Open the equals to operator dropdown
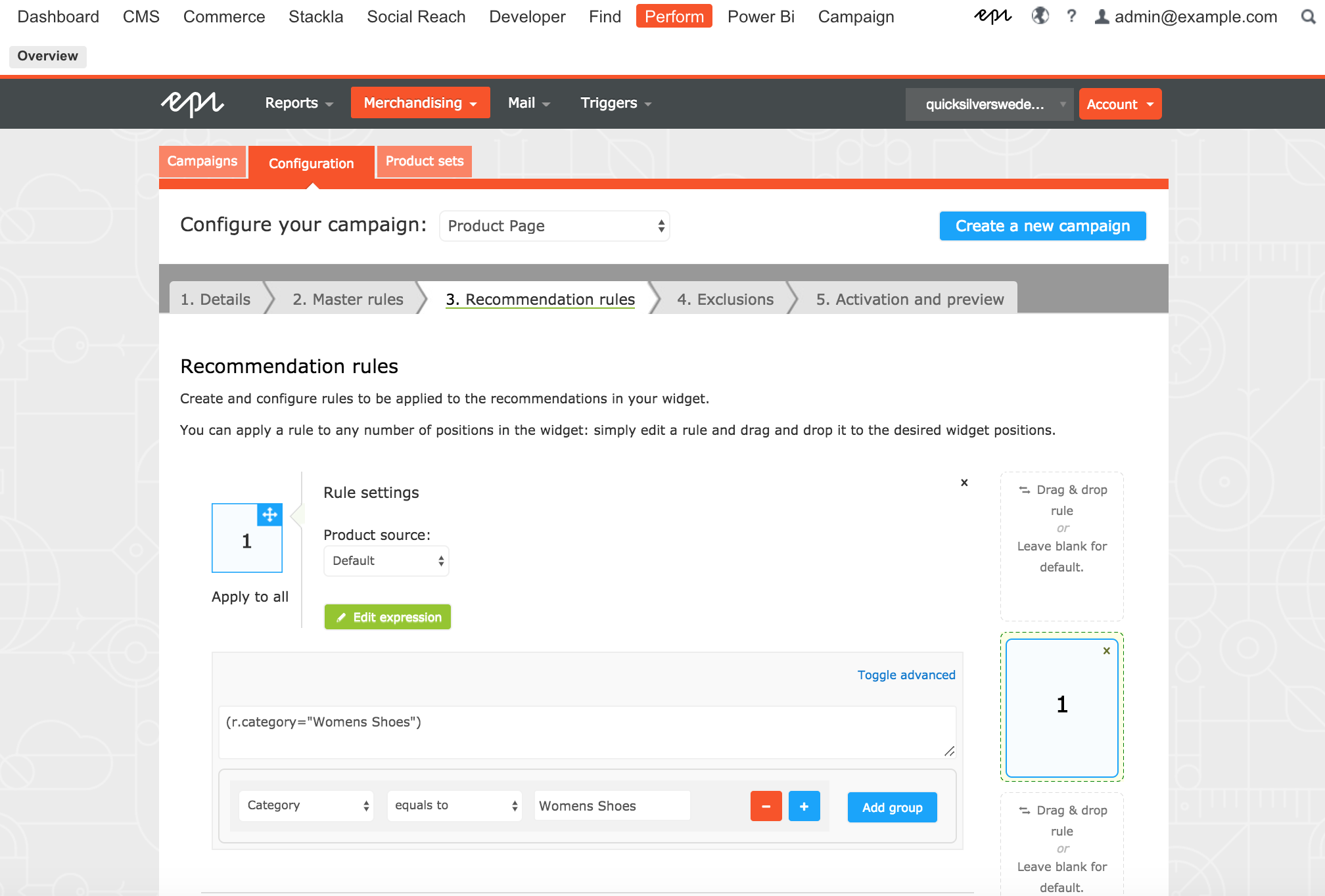Image resolution: width=1325 pixels, height=896 pixels. tap(454, 806)
